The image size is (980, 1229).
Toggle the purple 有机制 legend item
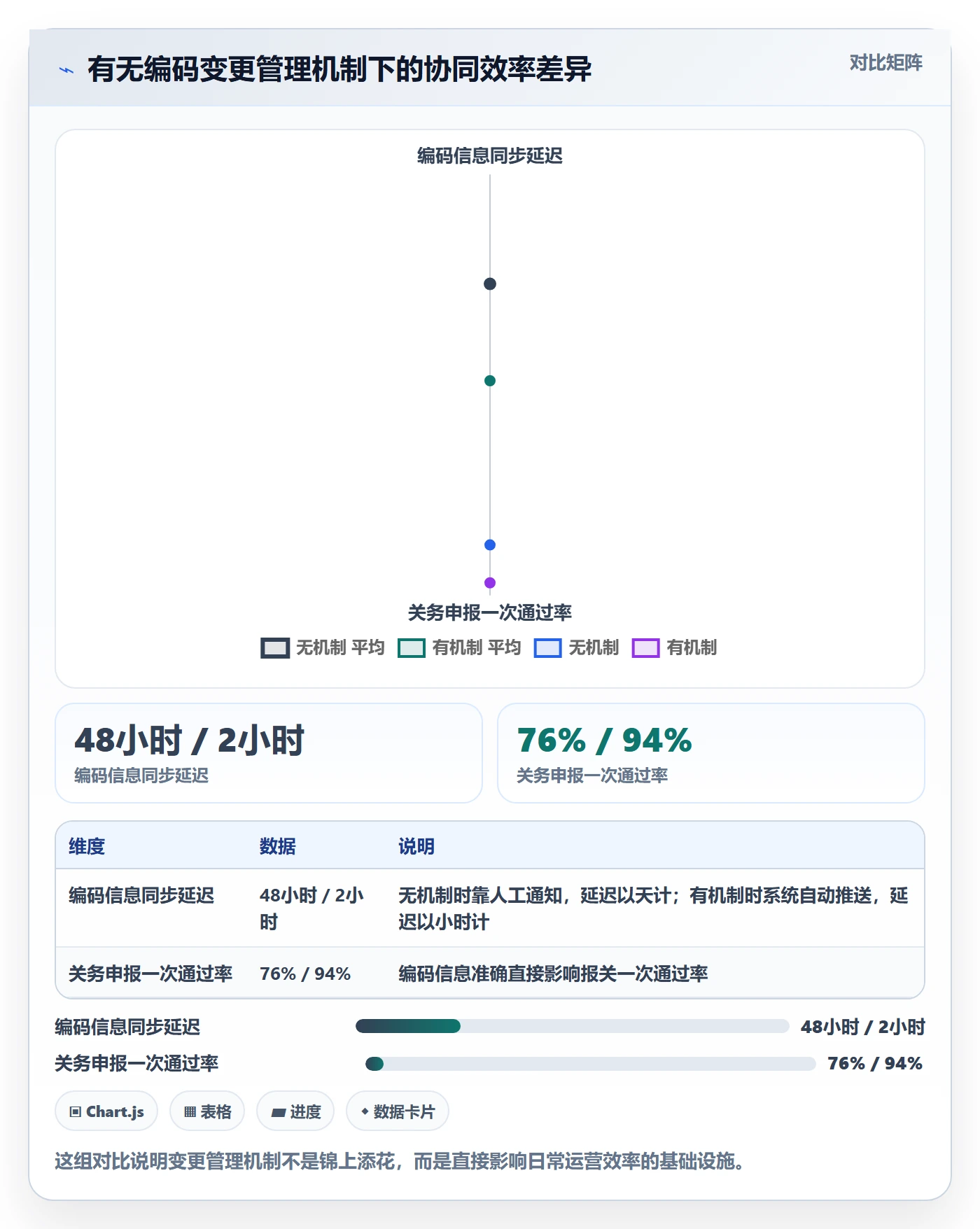pyautogui.click(x=674, y=647)
